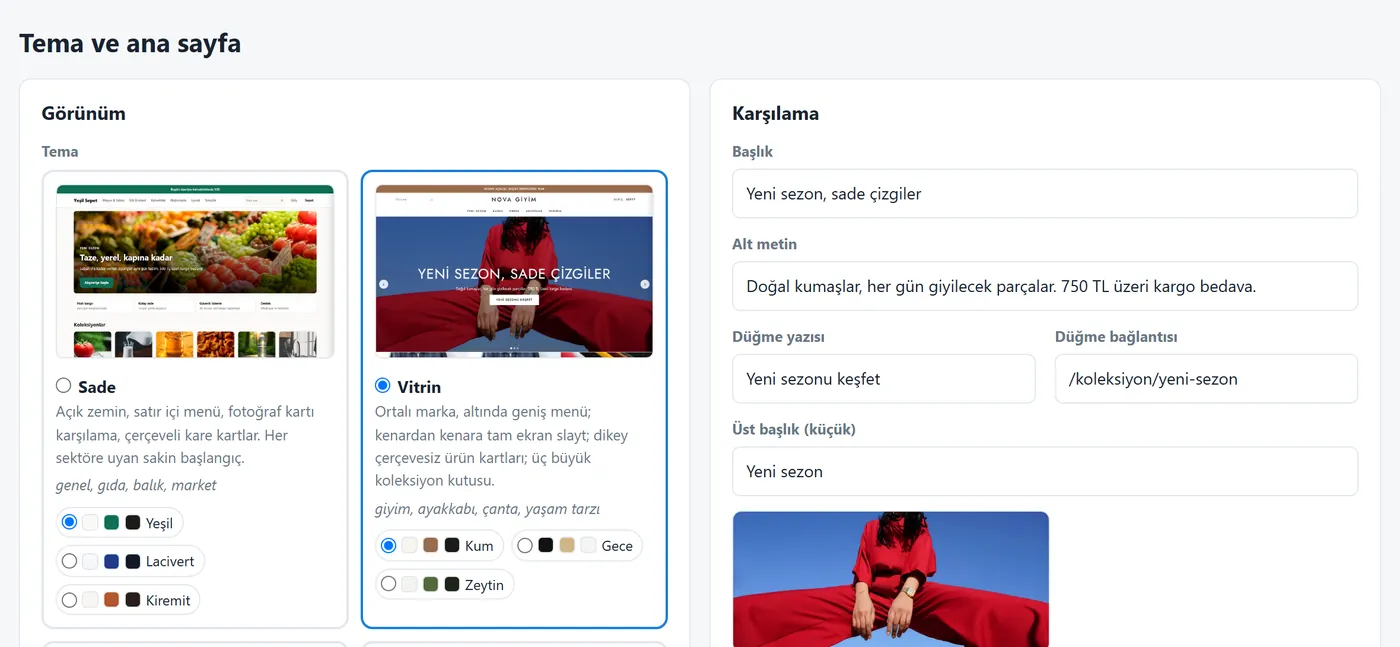Open the Vitrin theme preview thumbnail
1400x647 pixels.
point(514,271)
